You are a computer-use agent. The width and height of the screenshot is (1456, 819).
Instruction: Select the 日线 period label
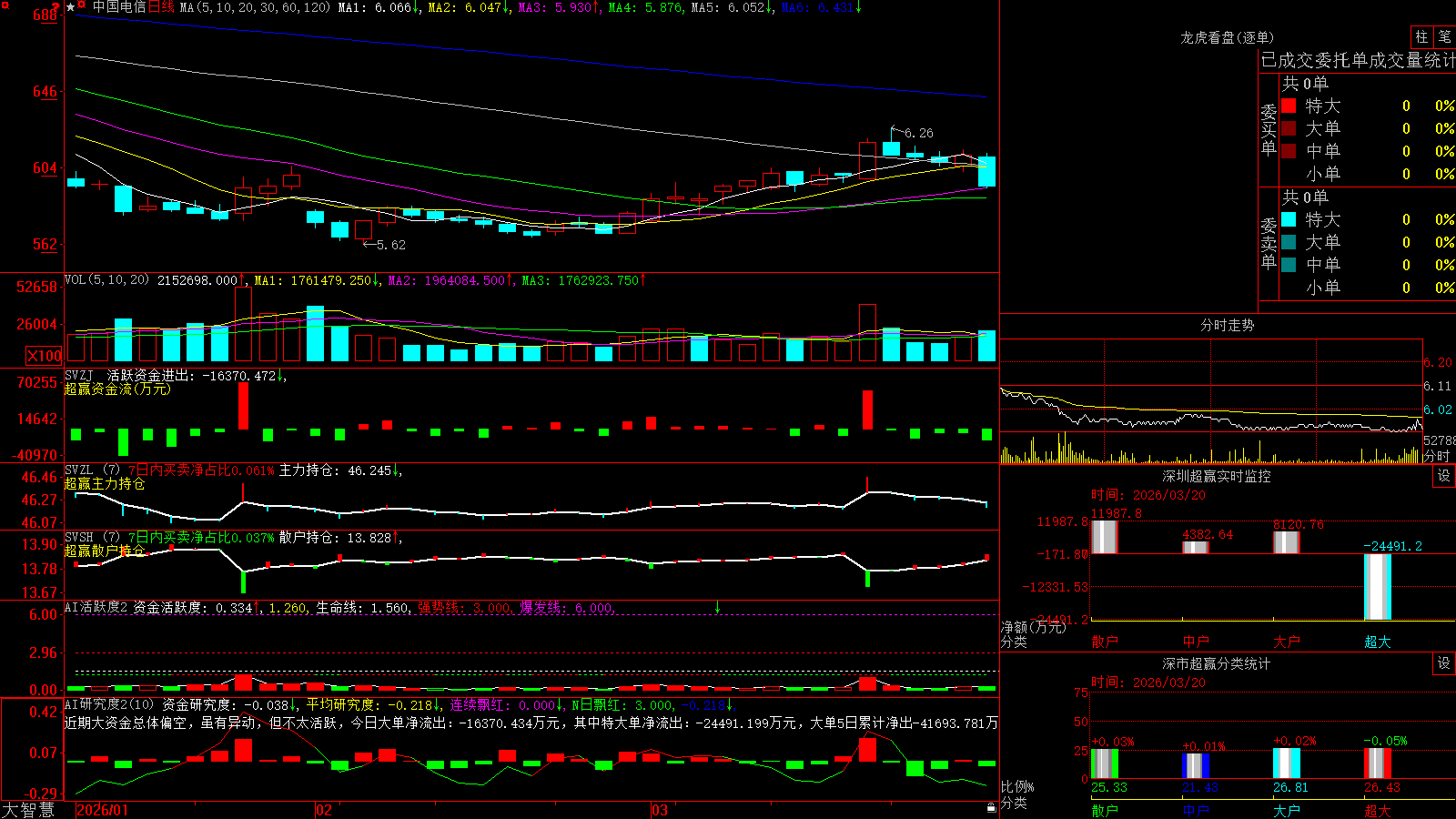click(x=161, y=7)
